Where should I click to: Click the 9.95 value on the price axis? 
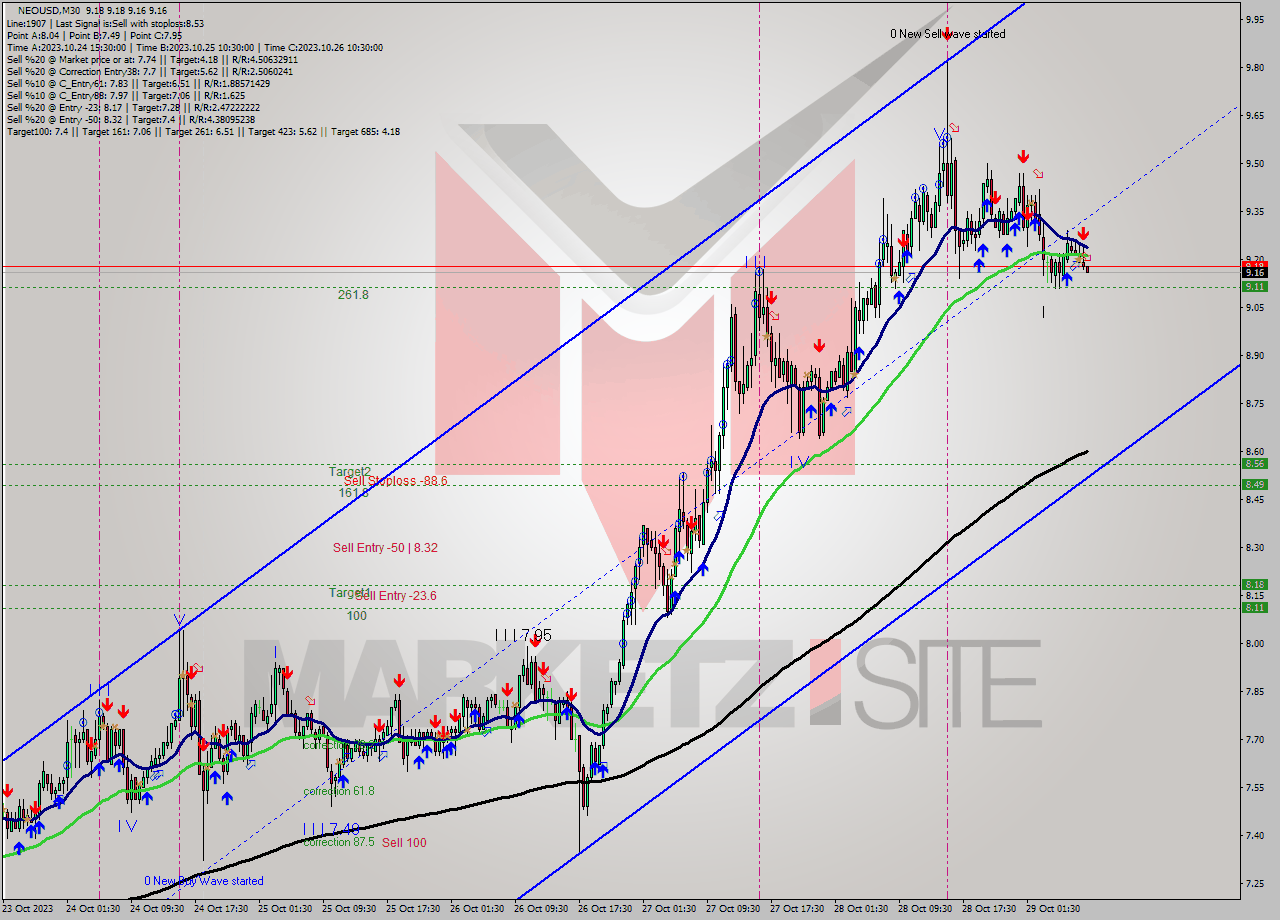click(1255, 19)
